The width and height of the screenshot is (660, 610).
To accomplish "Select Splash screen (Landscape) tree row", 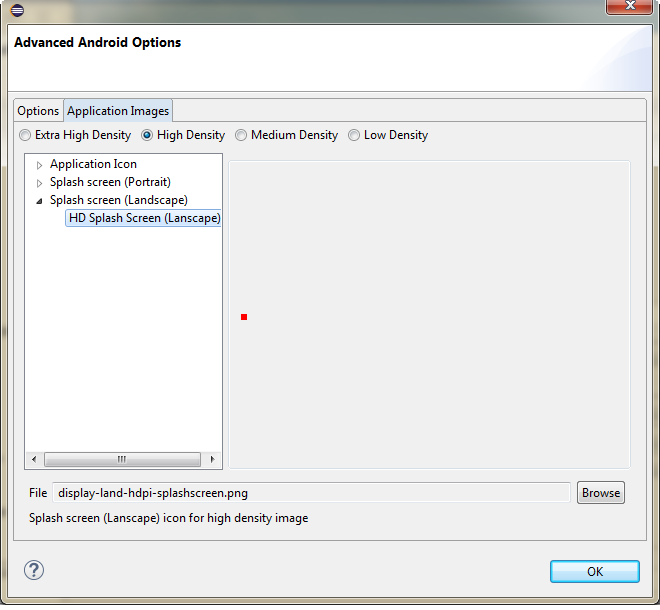I will point(119,200).
